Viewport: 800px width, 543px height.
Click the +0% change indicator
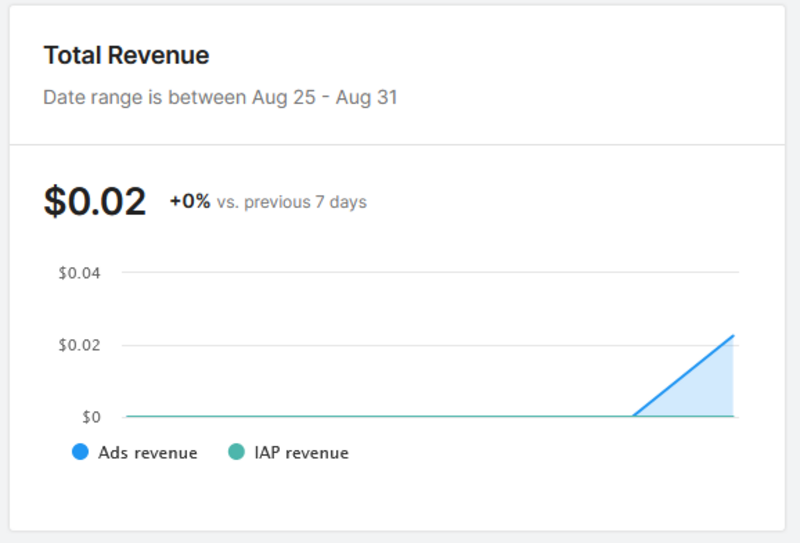190,201
